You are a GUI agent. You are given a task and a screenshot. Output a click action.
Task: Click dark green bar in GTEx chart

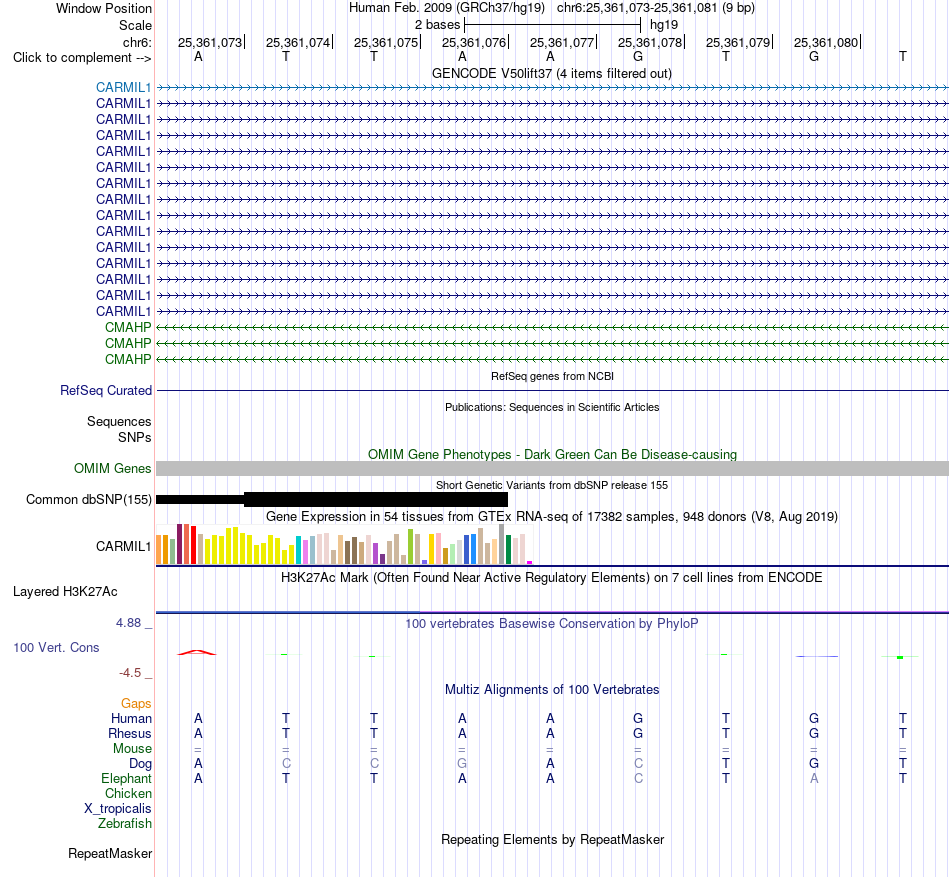pos(508,550)
